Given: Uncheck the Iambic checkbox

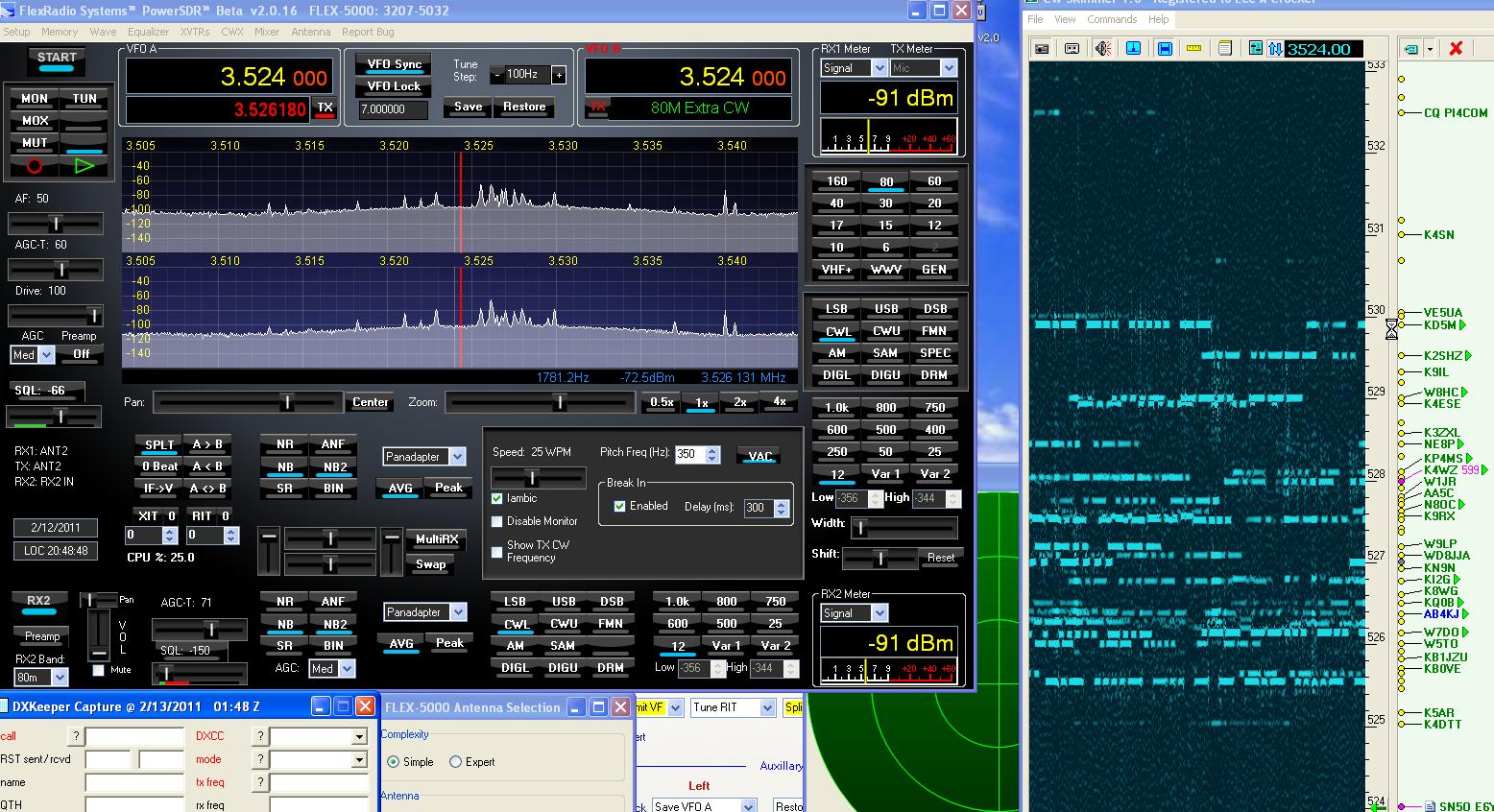Looking at the screenshot, I should [497, 498].
